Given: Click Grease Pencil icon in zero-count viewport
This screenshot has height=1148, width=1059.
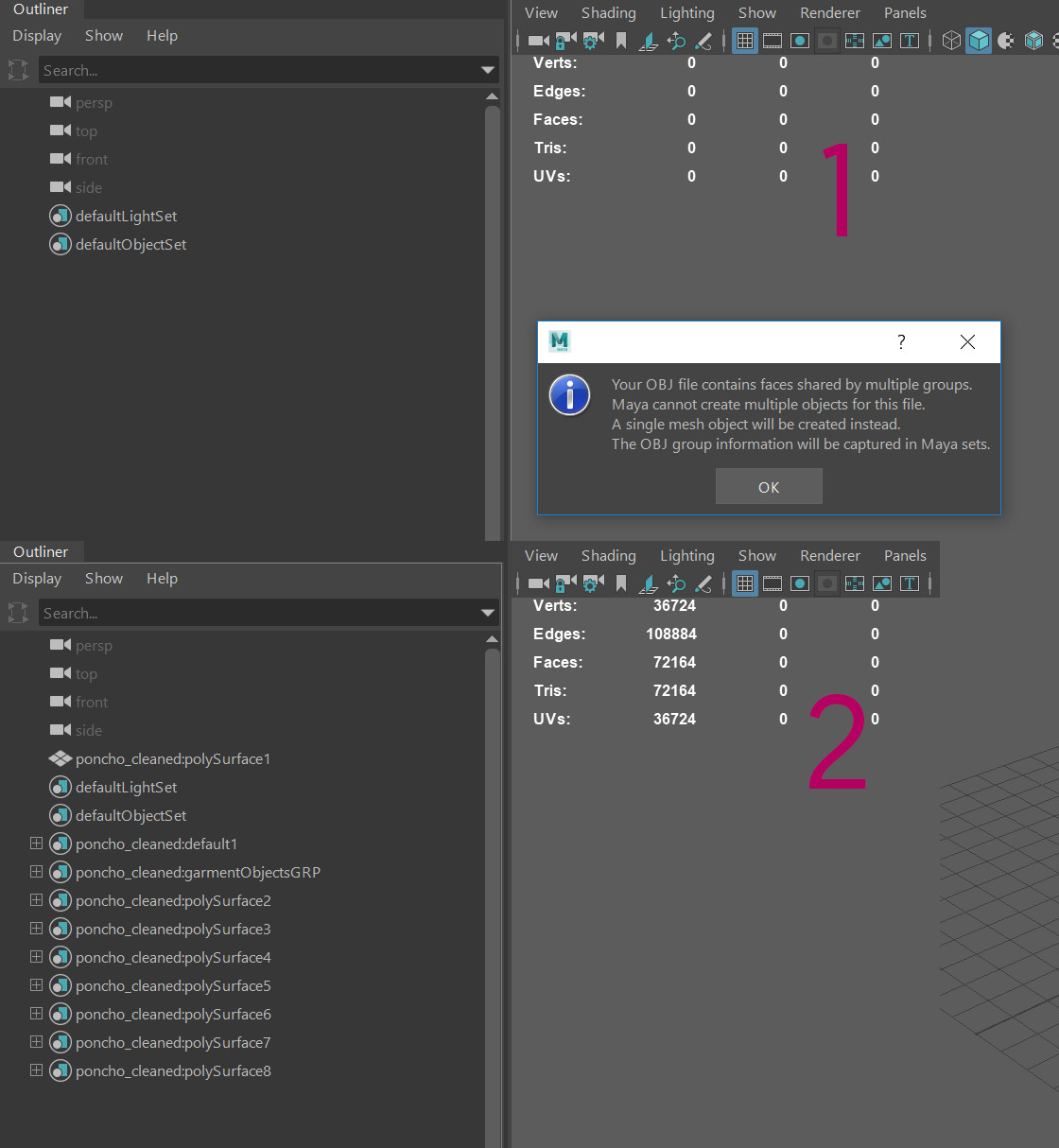Looking at the screenshot, I should pos(703,41).
